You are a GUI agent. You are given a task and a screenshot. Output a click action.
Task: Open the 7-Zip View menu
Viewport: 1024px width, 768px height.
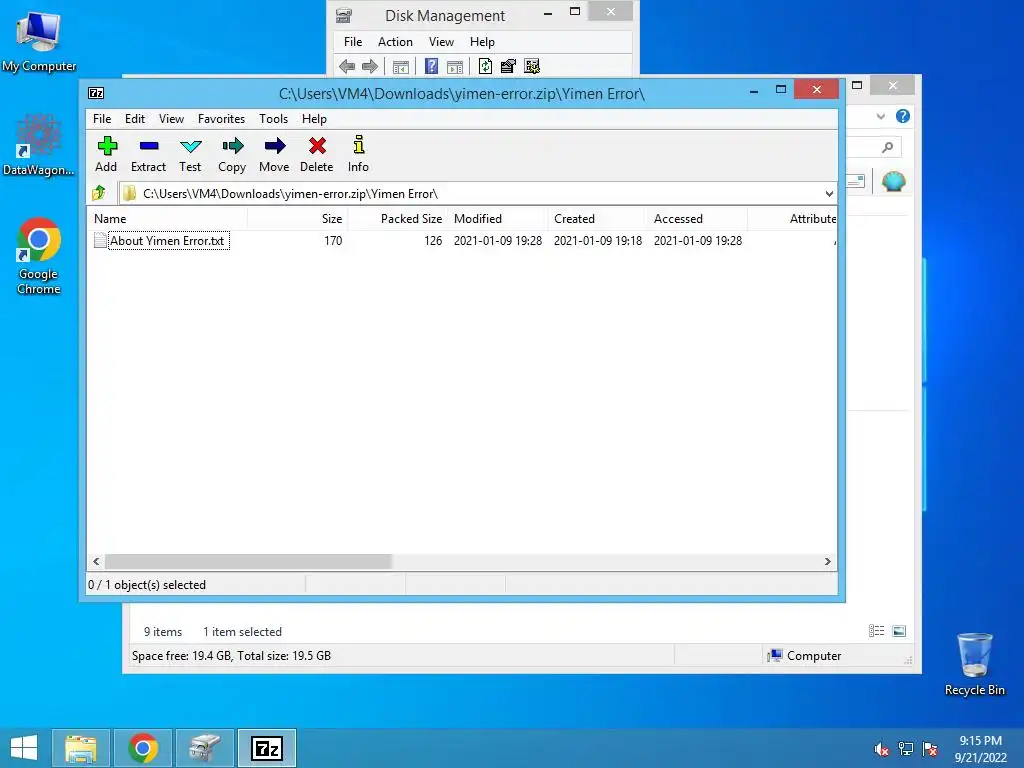[171, 119]
